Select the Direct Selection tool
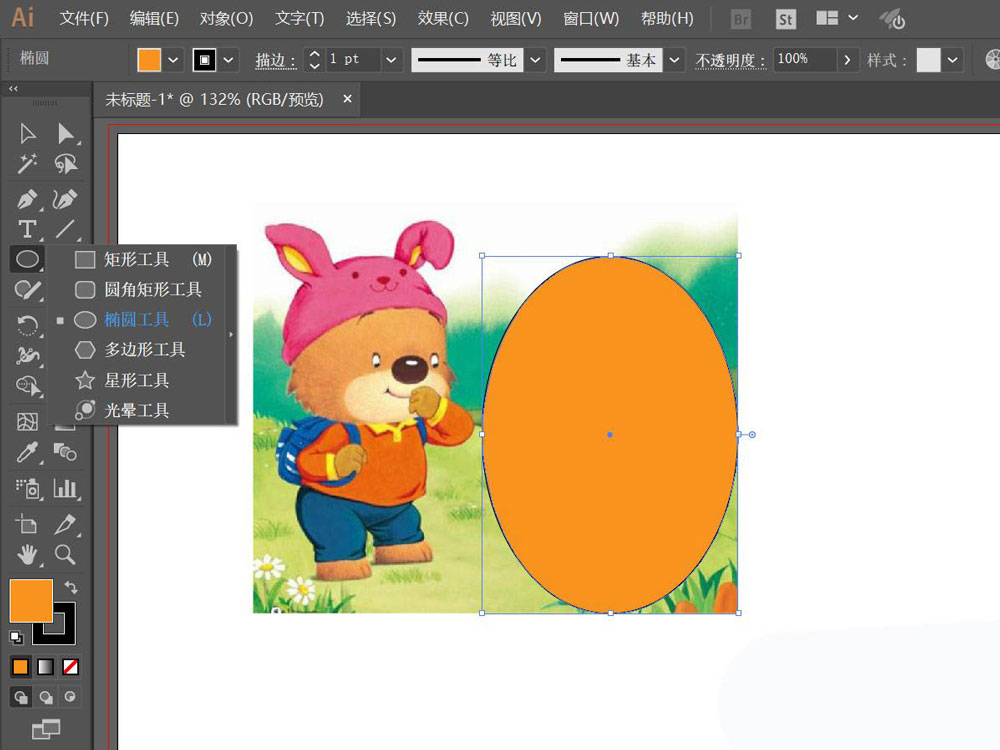1000x750 pixels. [65, 134]
